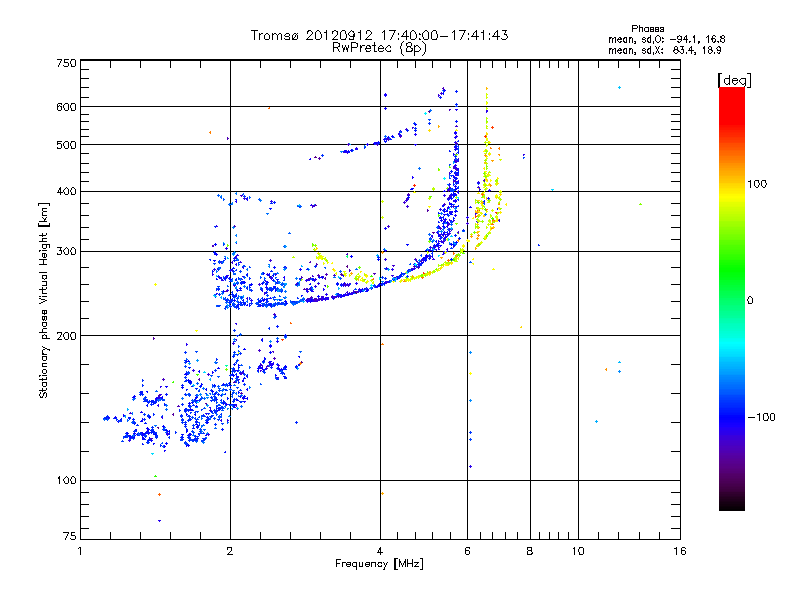Click the y-axis tick label '200'
The image size is (800, 600).
click(x=66, y=336)
